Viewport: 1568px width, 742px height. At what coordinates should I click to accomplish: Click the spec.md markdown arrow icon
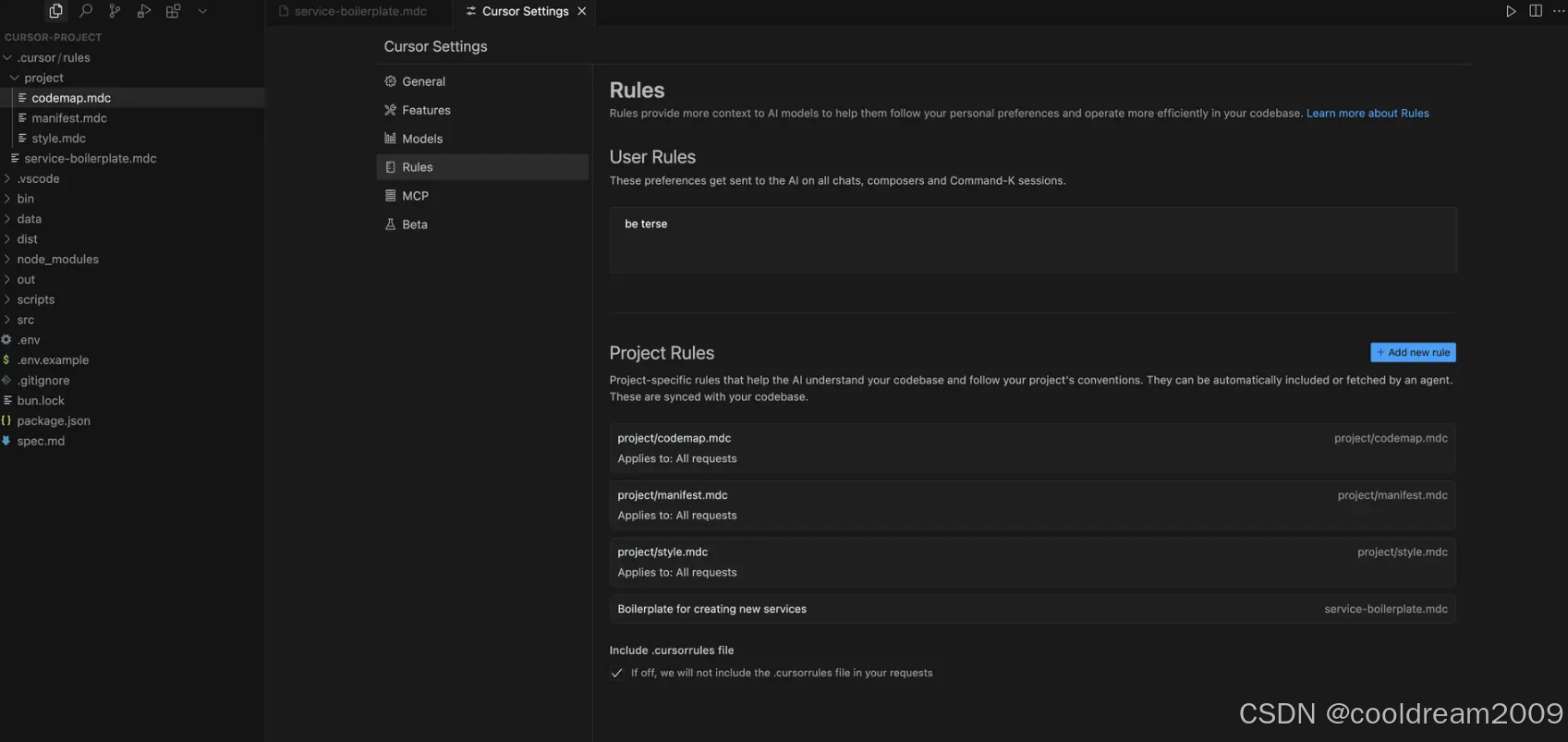6,441
